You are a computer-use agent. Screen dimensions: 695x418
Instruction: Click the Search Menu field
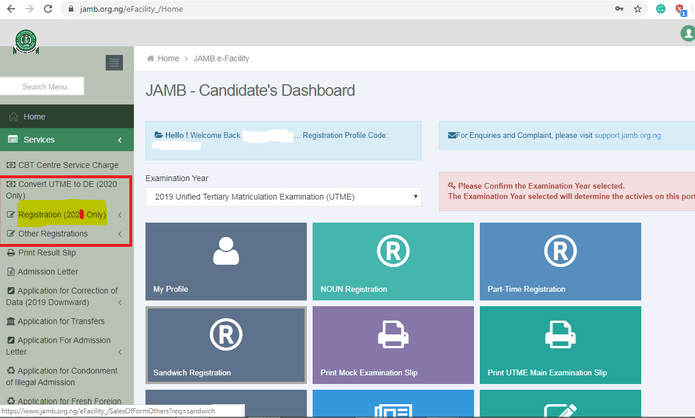coord(42,86)
